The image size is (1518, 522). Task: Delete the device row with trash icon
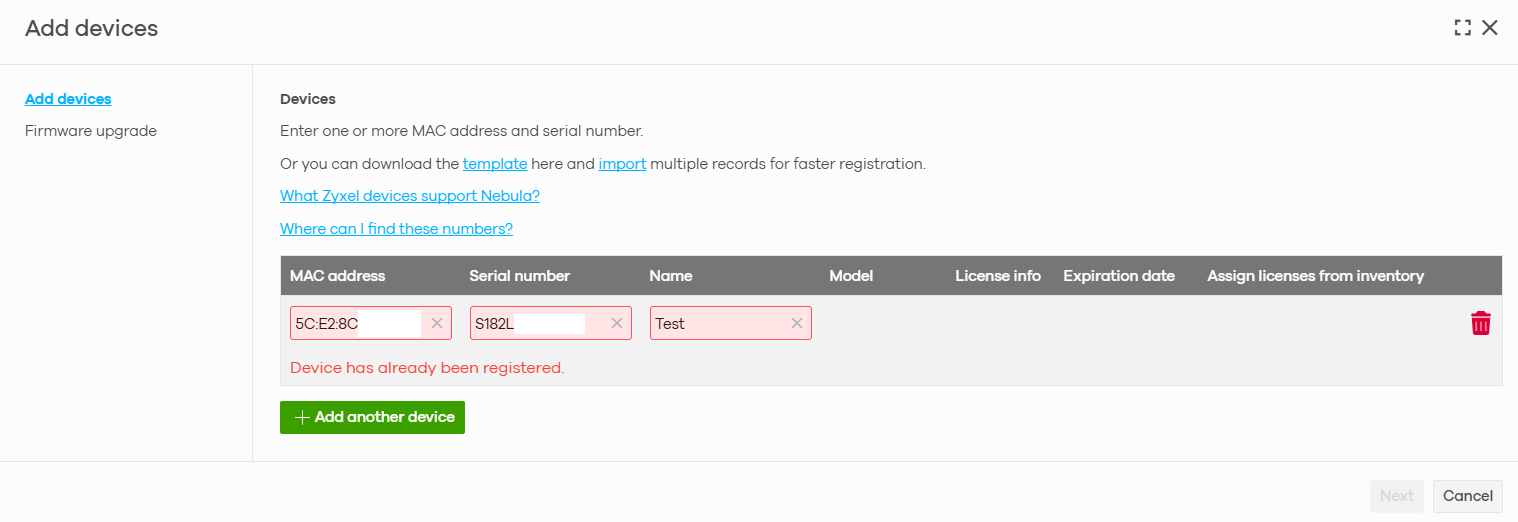pos(1480,323)
